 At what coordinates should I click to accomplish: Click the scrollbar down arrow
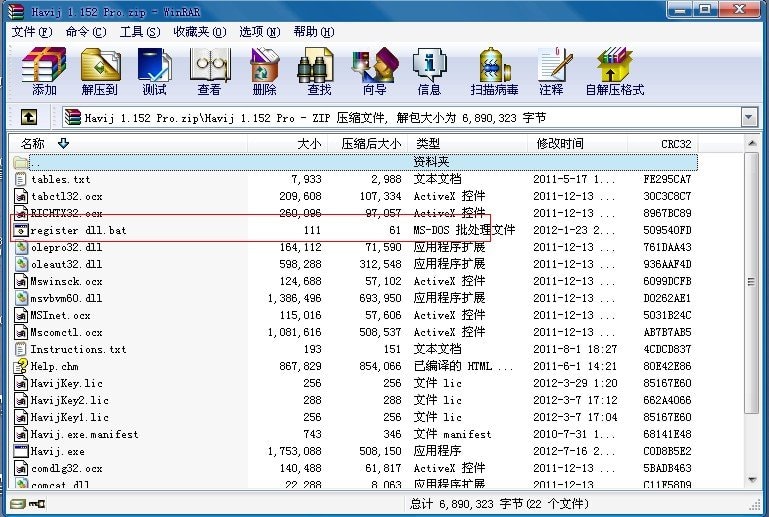coord(751,479)
